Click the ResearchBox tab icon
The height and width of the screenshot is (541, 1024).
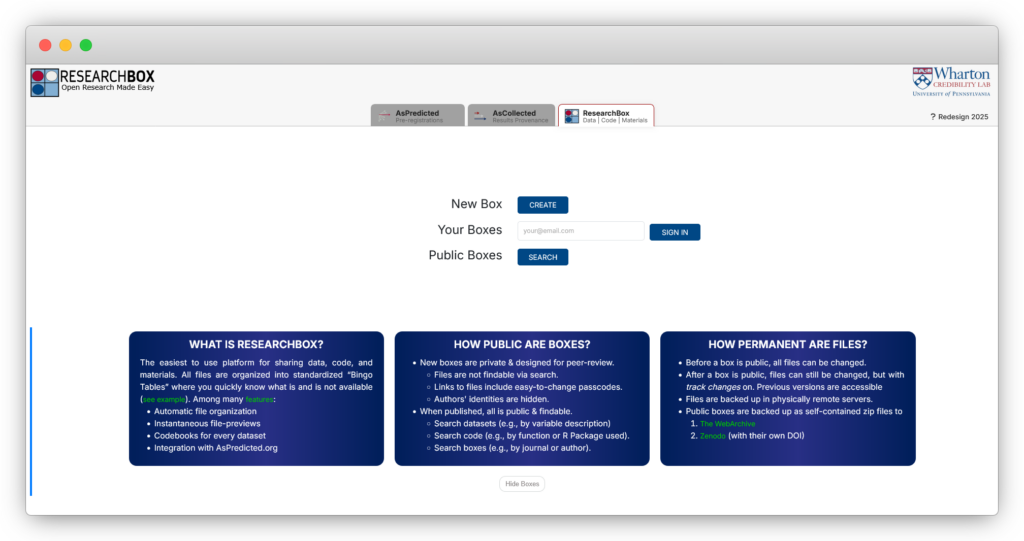click(x=571, y=116)
